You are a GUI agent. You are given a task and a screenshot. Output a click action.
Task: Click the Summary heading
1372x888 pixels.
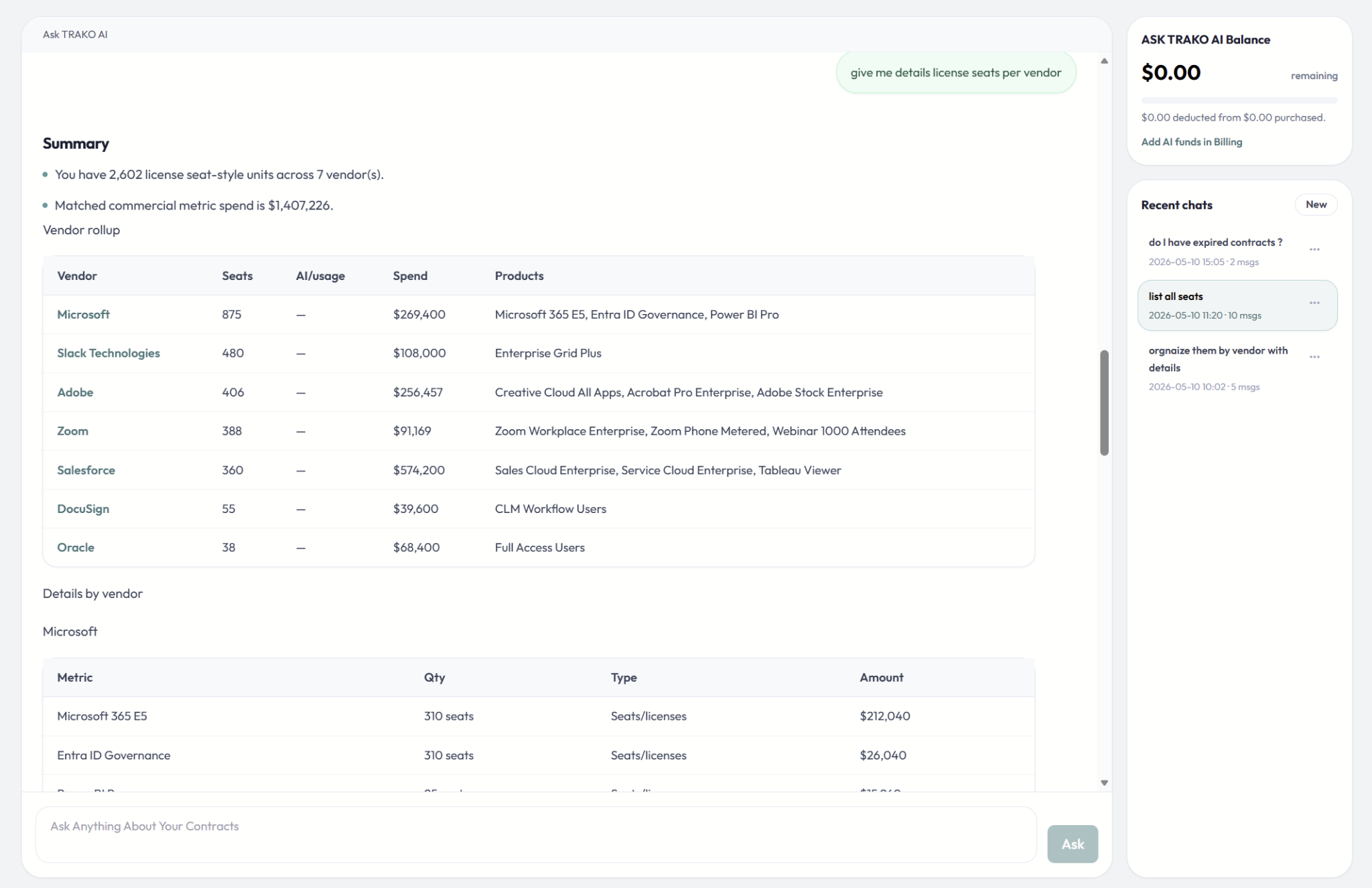76,143
